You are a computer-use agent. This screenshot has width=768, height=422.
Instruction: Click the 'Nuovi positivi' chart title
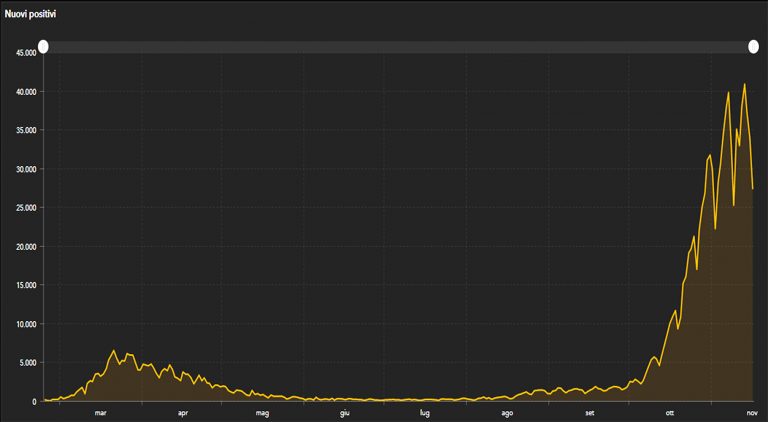pos(30,14)
